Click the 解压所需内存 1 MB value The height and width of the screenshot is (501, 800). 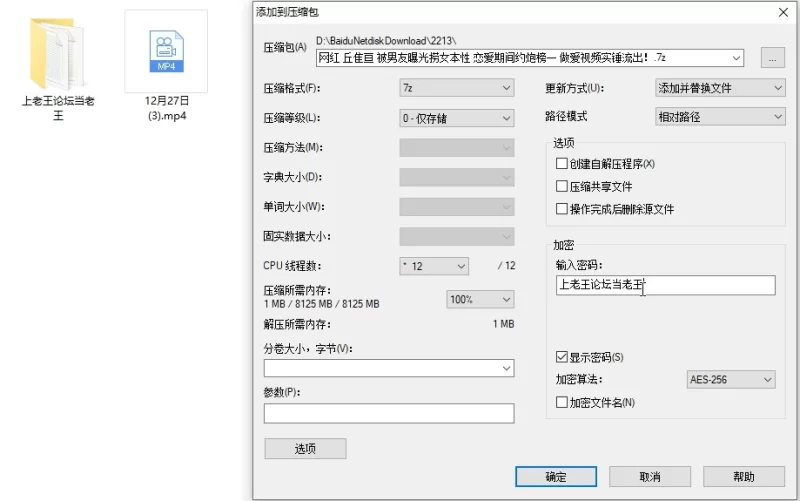point(504,324)
